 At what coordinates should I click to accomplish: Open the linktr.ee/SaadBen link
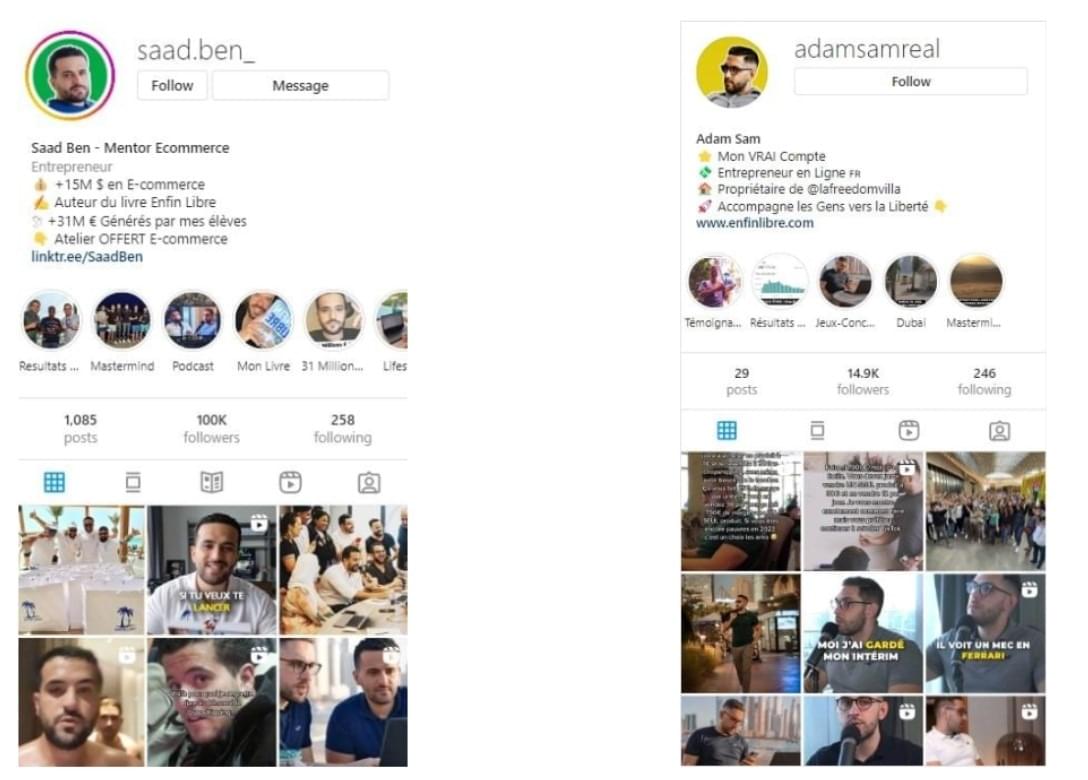coord(87,256)
